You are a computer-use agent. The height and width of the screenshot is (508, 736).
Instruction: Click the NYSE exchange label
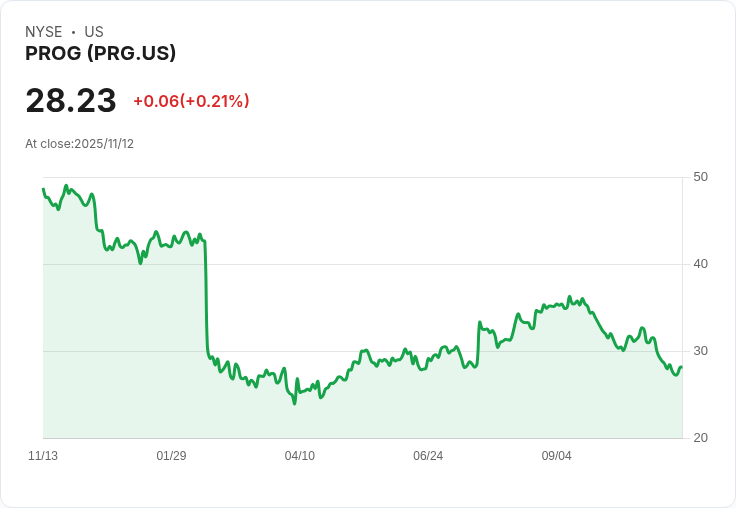click(44, 32)
